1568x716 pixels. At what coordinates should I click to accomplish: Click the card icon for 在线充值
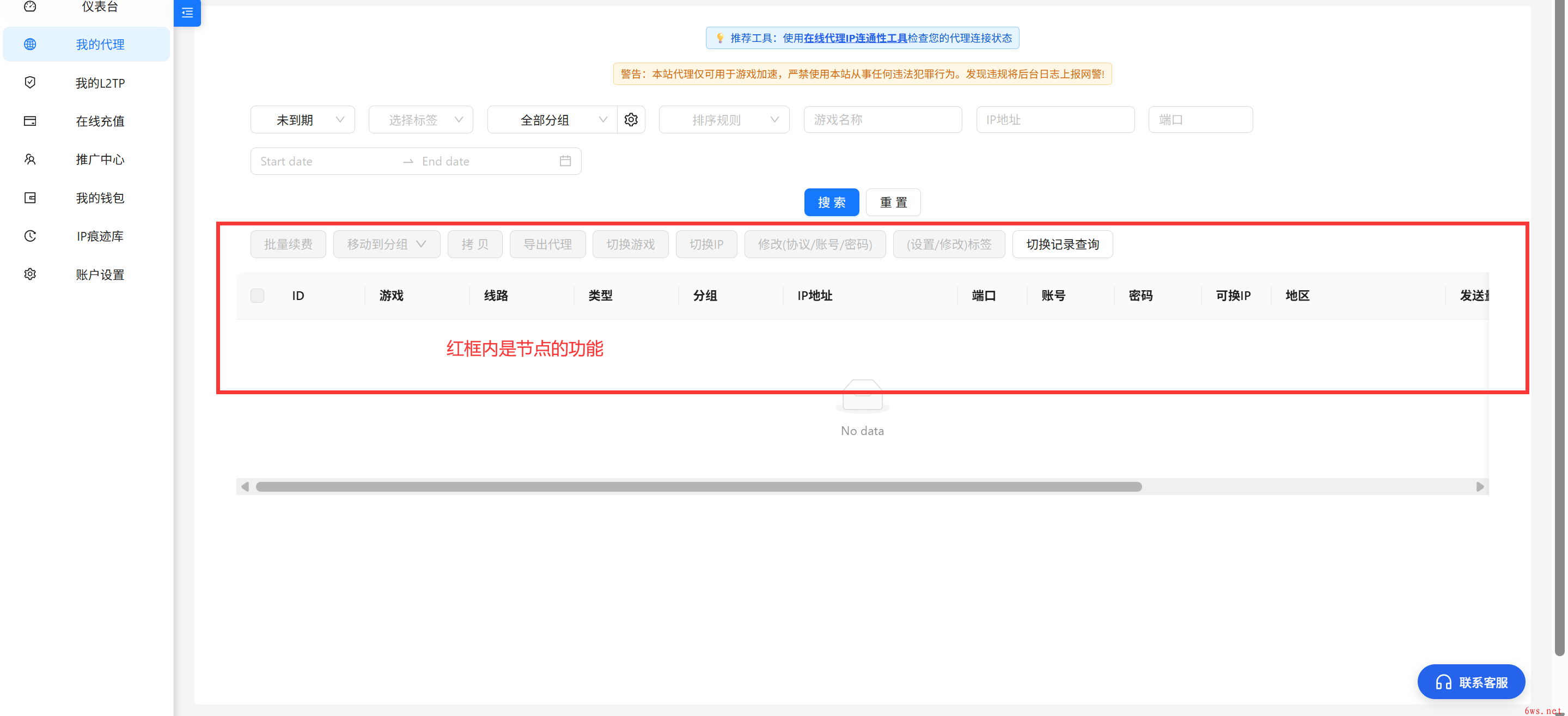coord(30,121)
